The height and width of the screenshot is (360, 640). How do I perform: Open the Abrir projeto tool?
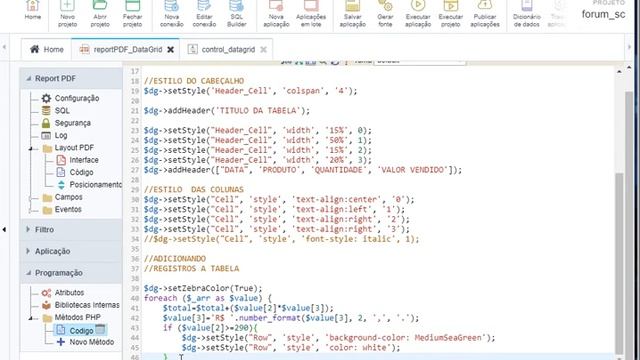click(100, 14)
